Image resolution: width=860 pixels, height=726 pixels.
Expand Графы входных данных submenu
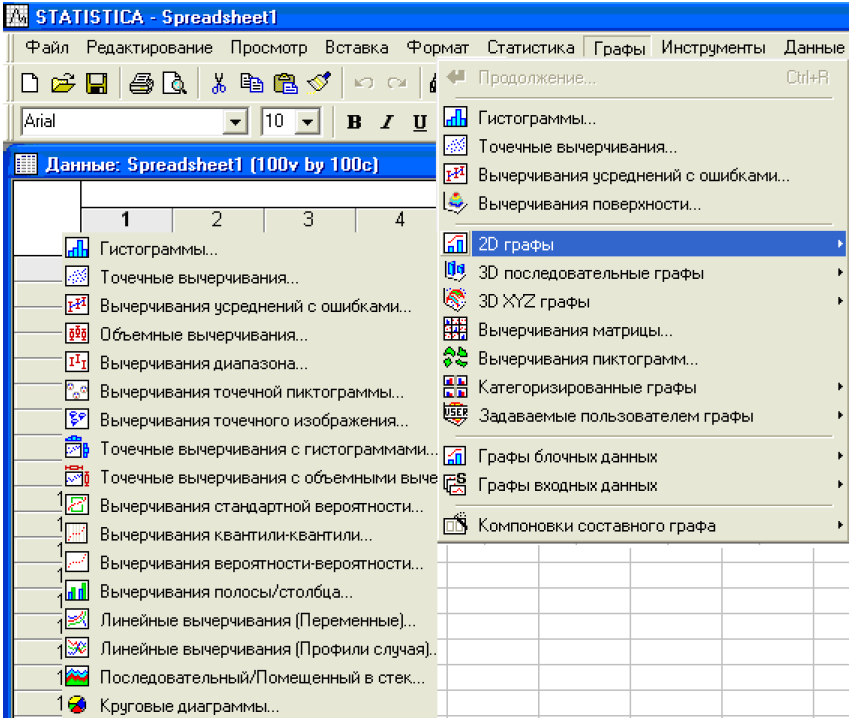[x=643, y=485]
